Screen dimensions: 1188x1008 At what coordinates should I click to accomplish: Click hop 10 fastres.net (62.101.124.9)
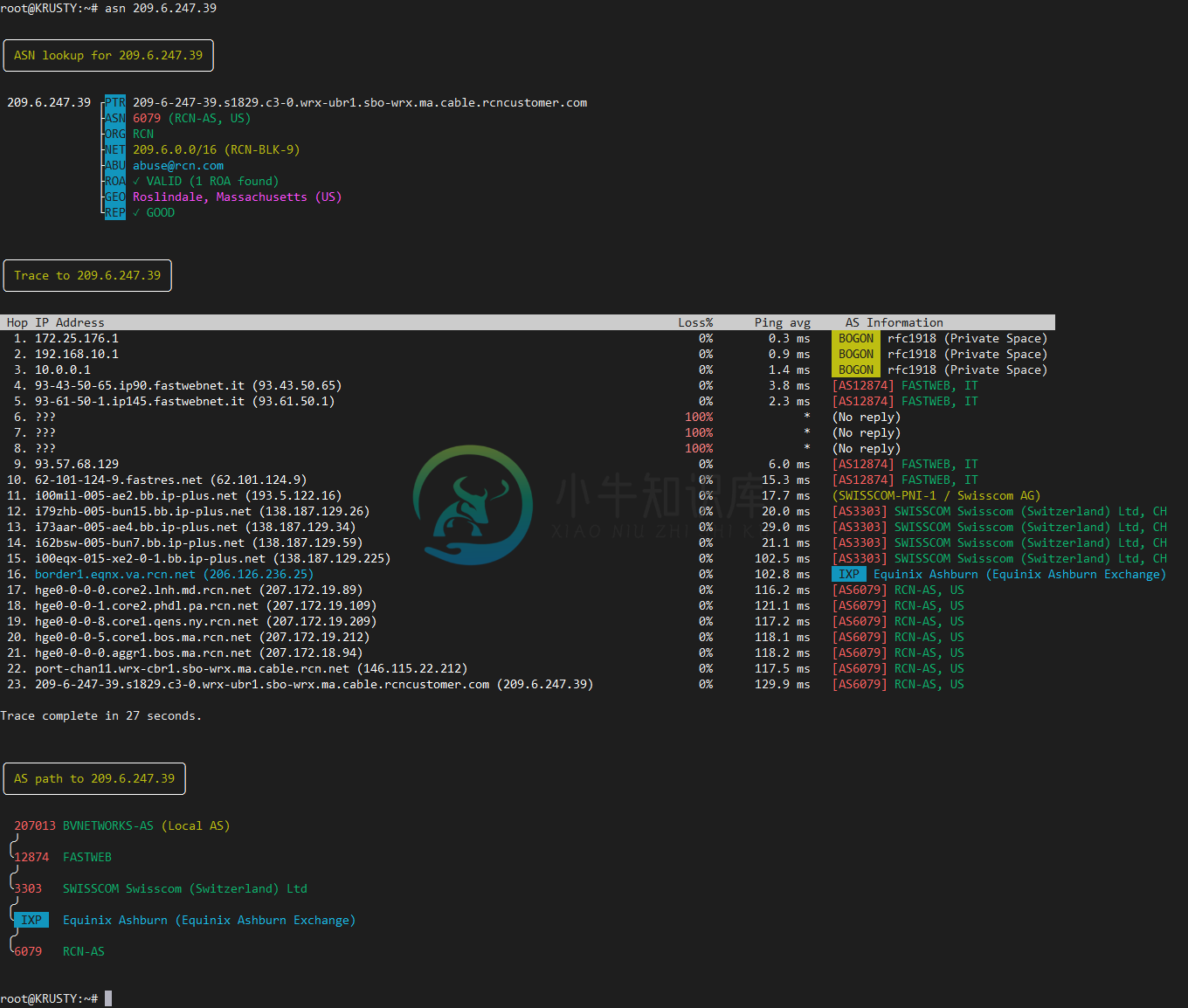click(171, 480)
